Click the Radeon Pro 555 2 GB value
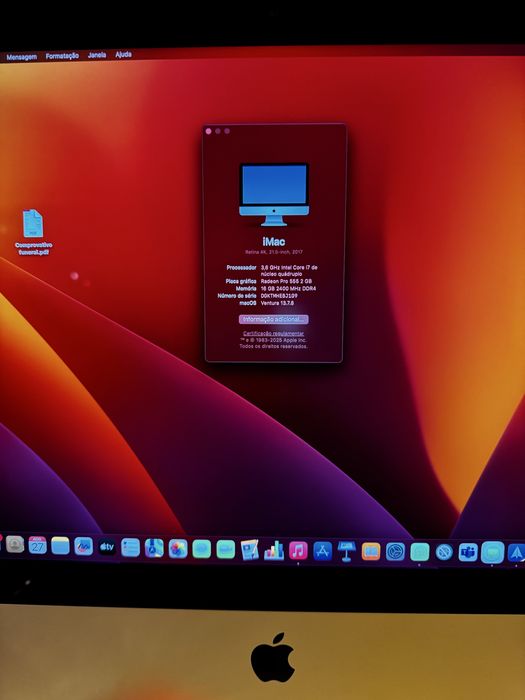This screenshot has width=525, height=700. pyautogui.click(x=286, y=281)
